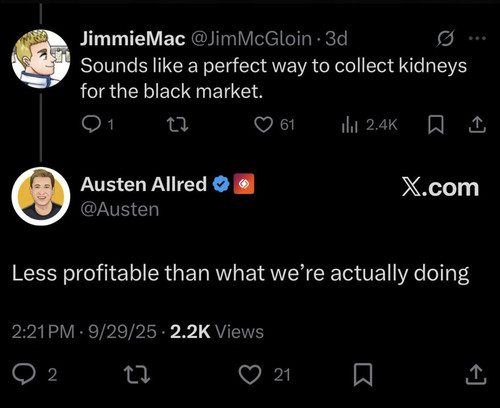This screenshot has width=500, height=408.
Task: Click the JimmieMac display name
Action: (x=133, y=39)
